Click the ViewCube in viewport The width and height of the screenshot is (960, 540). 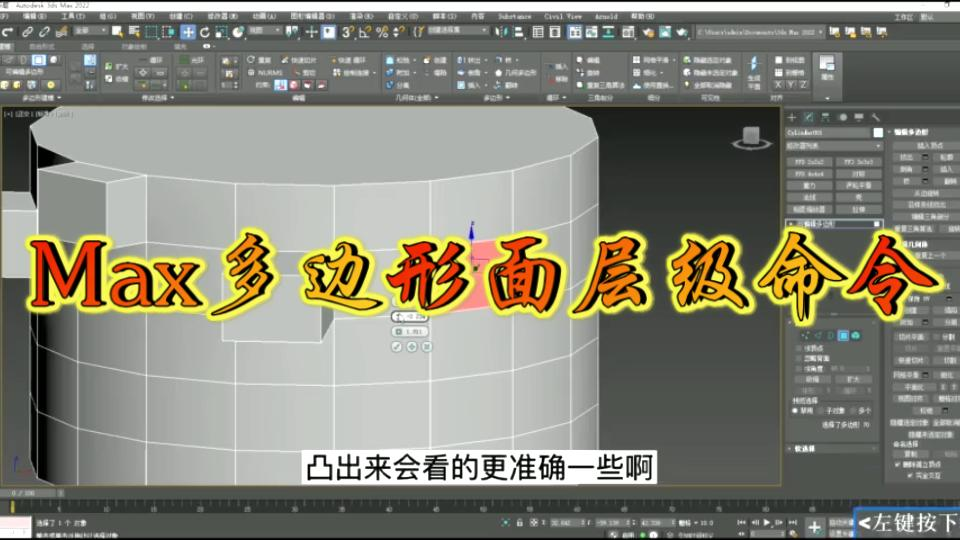coord(751,138)
